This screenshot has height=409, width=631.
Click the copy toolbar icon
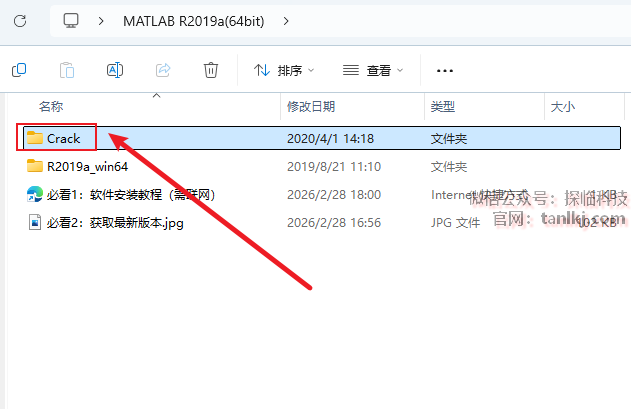coord(19,70)
